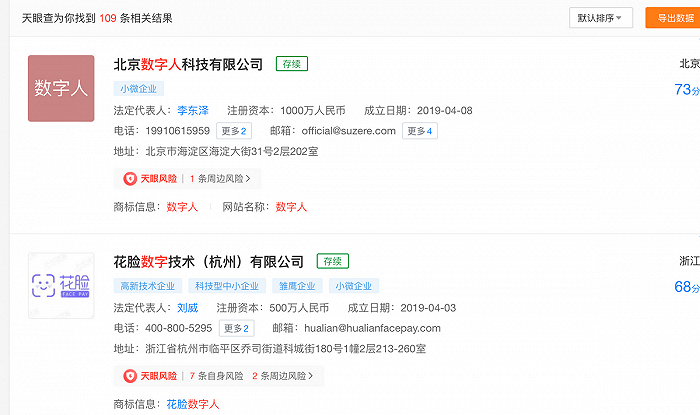Select the 高新技术企业 tag
Image resolution: width=700 pixels, height=415 pixels.
coord(147,286)
